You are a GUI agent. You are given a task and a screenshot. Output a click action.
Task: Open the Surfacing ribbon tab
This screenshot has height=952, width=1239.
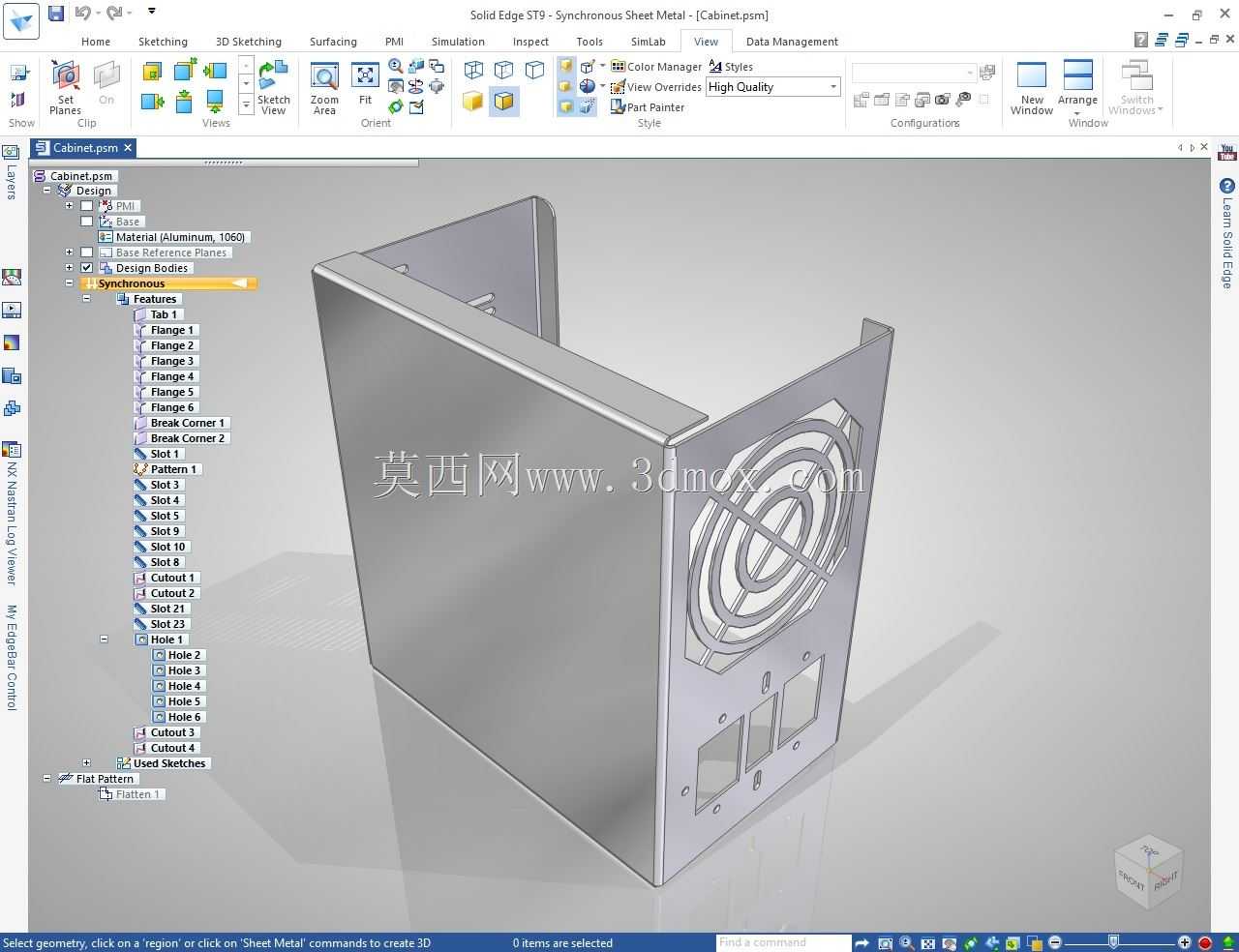click(x=333, y=42)
